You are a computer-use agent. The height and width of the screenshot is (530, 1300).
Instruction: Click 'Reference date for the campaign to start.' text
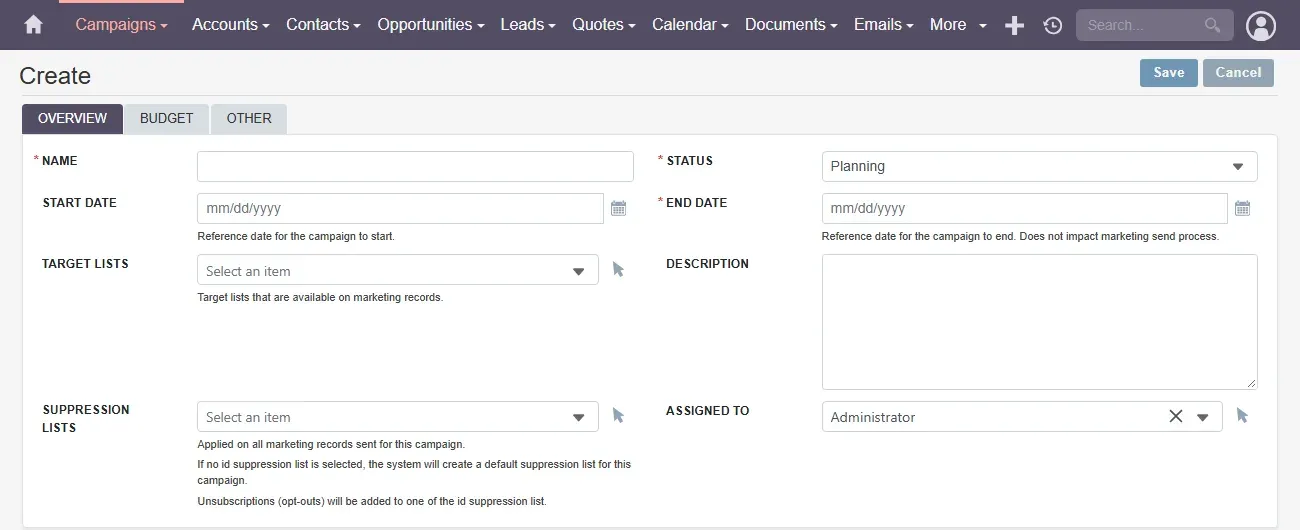296,237
